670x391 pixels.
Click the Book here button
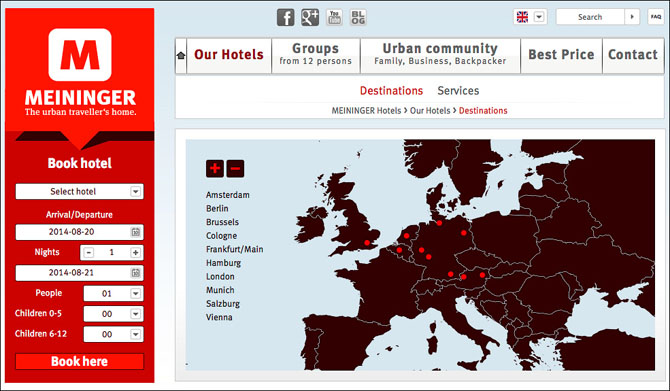point(79,362)
